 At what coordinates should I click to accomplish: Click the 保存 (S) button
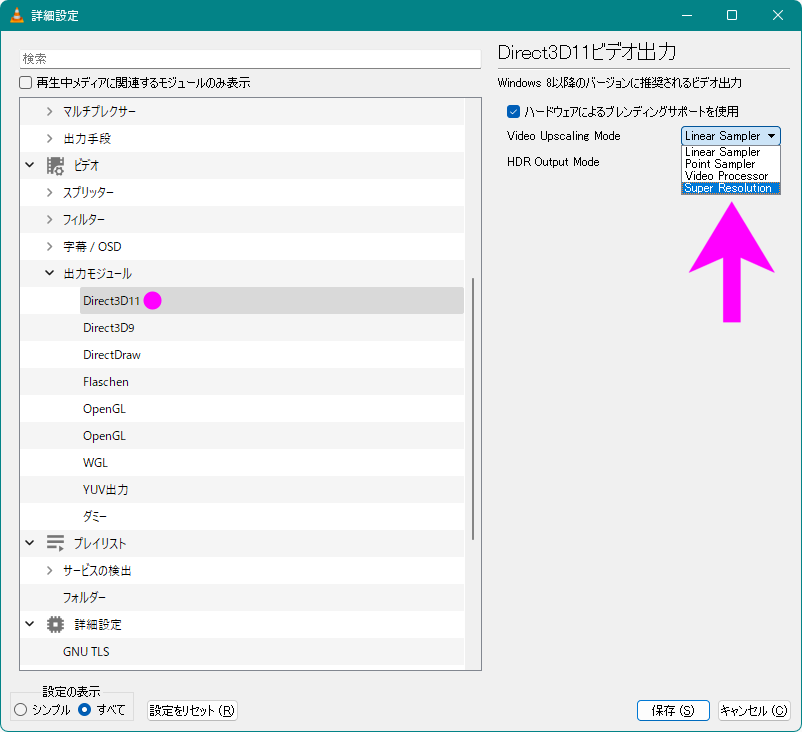click(x=673, y=711)
